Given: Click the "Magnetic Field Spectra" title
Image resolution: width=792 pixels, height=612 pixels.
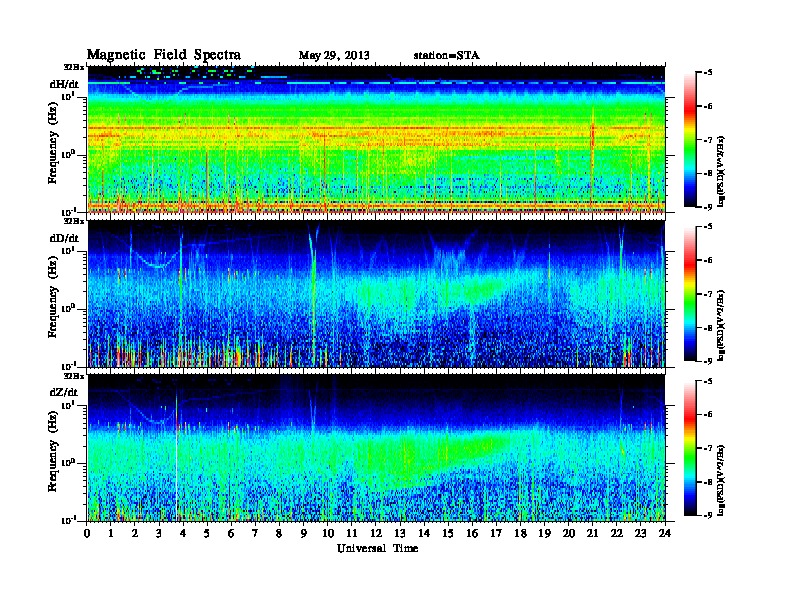Looking at the screenshot, I should tap(164, 55).
